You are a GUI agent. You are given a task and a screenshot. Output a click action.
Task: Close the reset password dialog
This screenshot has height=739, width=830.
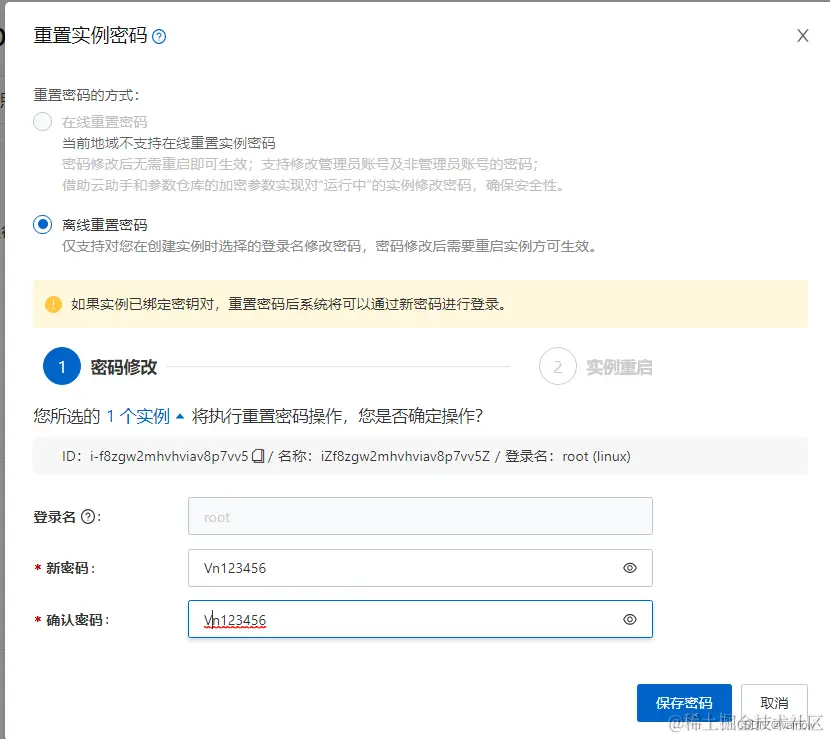click(802, 35)
